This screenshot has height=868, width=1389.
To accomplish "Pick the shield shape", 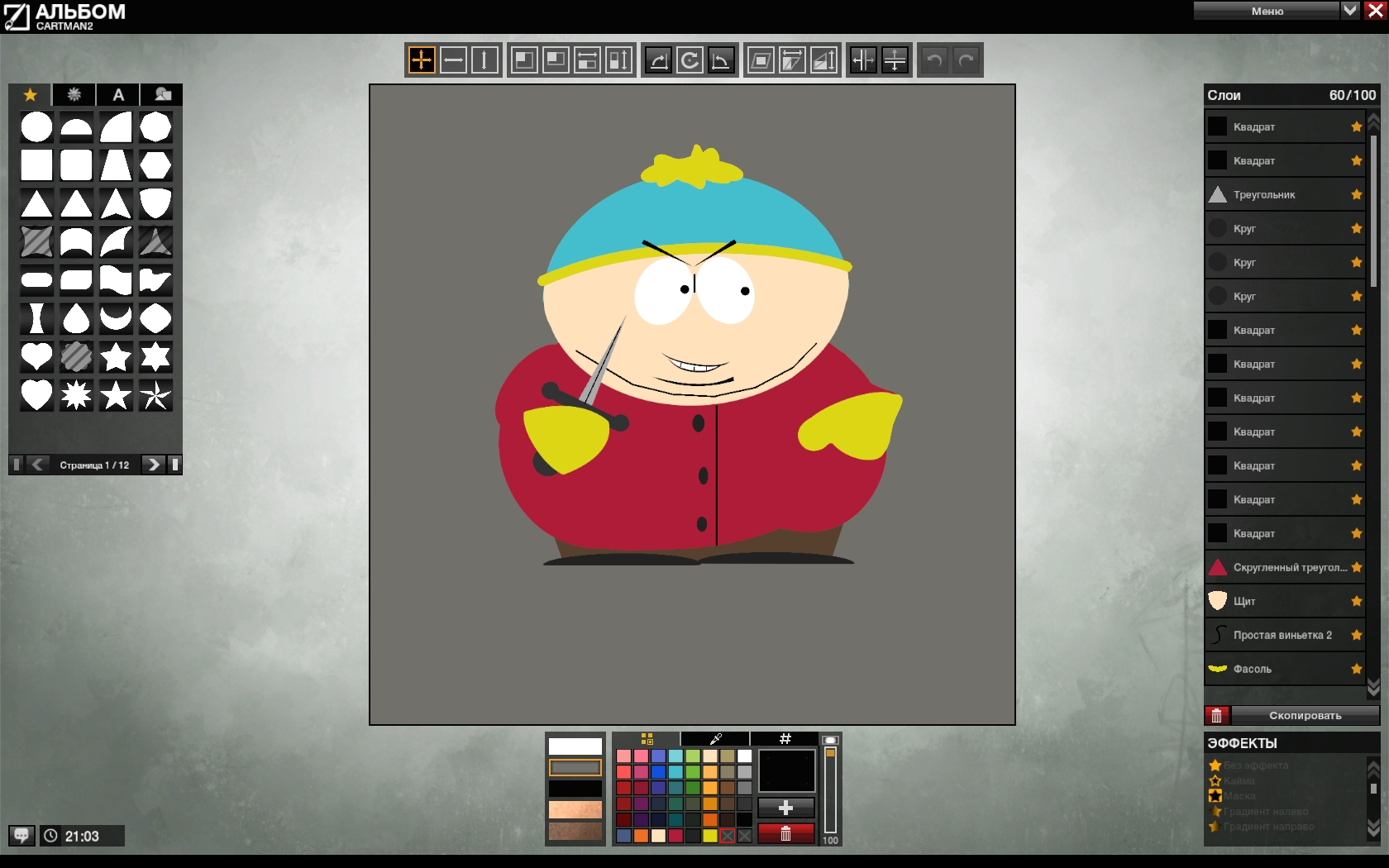I will (x=155, y=203).
